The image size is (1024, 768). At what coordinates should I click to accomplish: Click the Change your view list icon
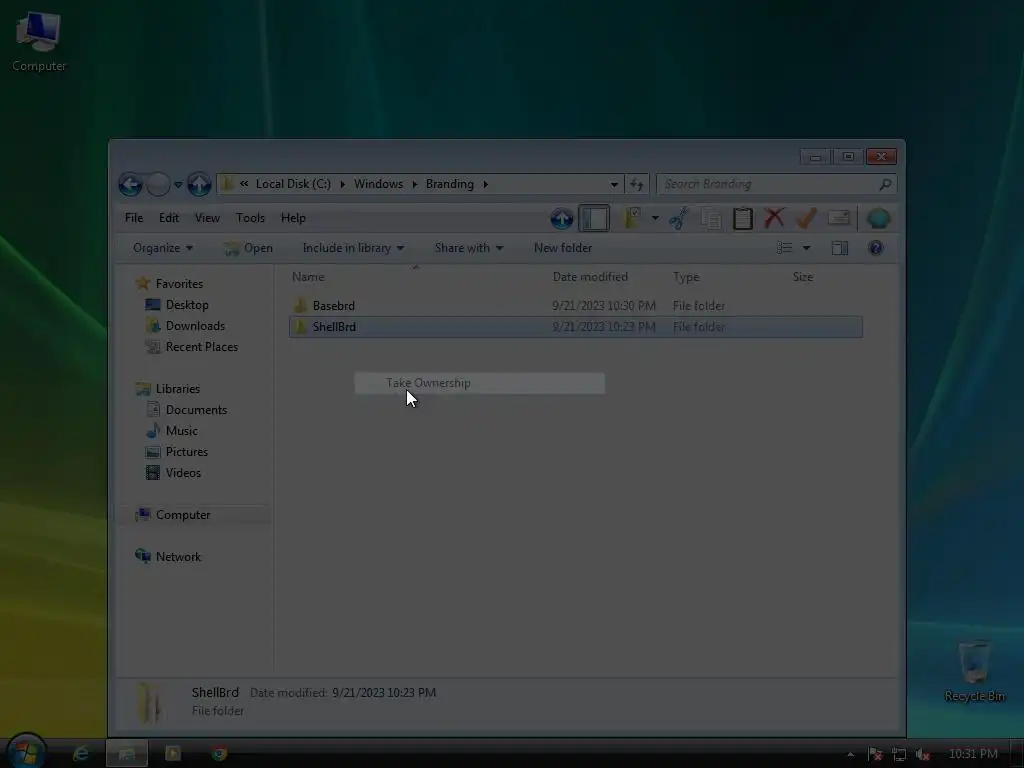(x=784, y=248)
